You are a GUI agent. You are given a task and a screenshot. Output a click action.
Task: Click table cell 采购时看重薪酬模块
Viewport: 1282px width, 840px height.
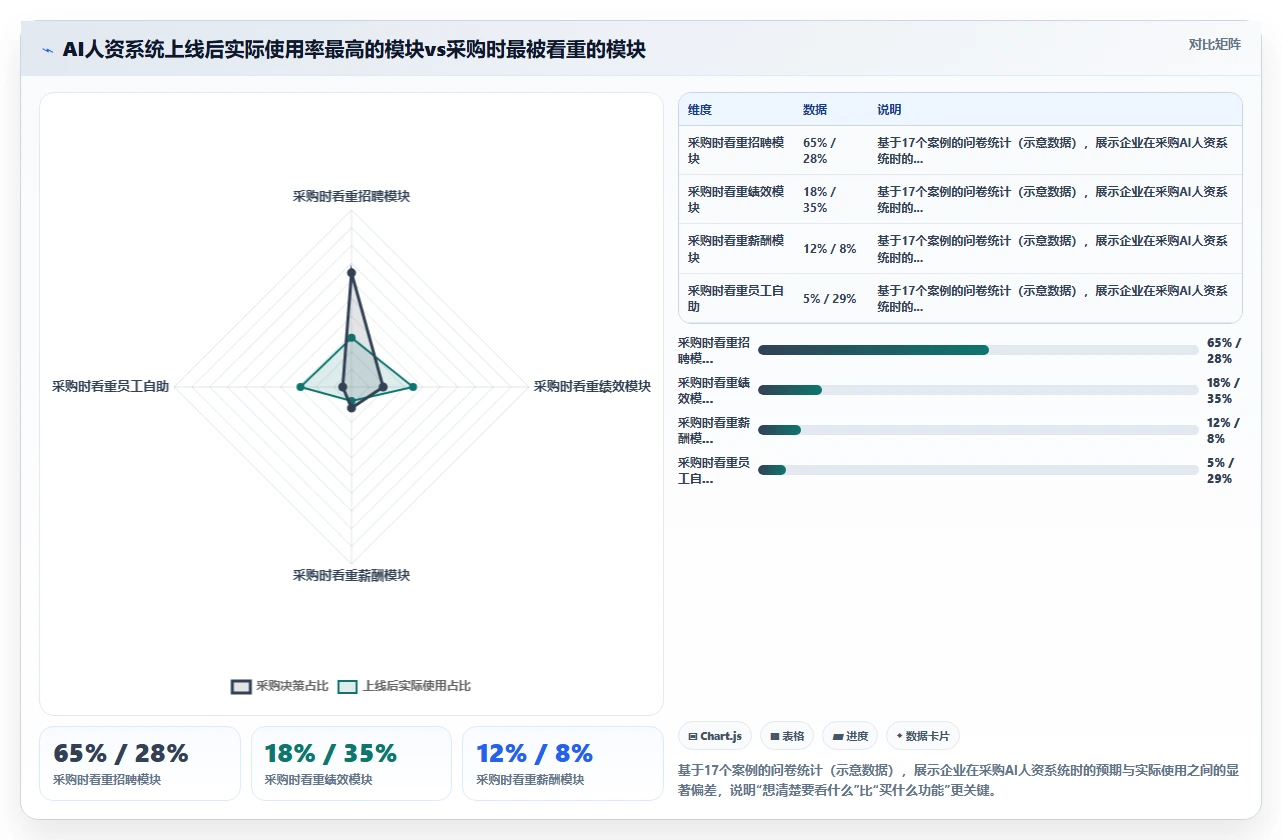736,249
